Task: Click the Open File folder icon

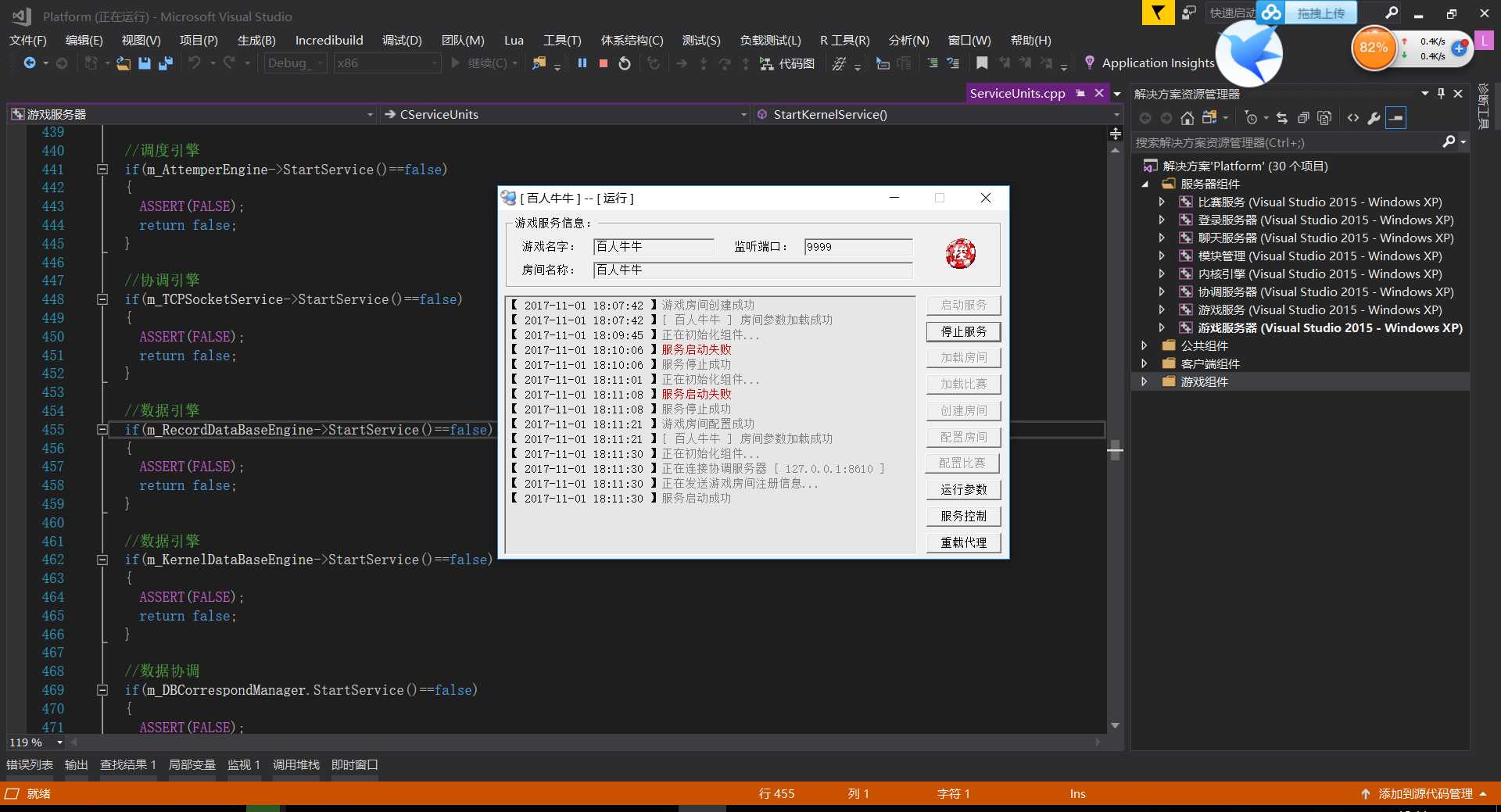Action: [124, 63]
